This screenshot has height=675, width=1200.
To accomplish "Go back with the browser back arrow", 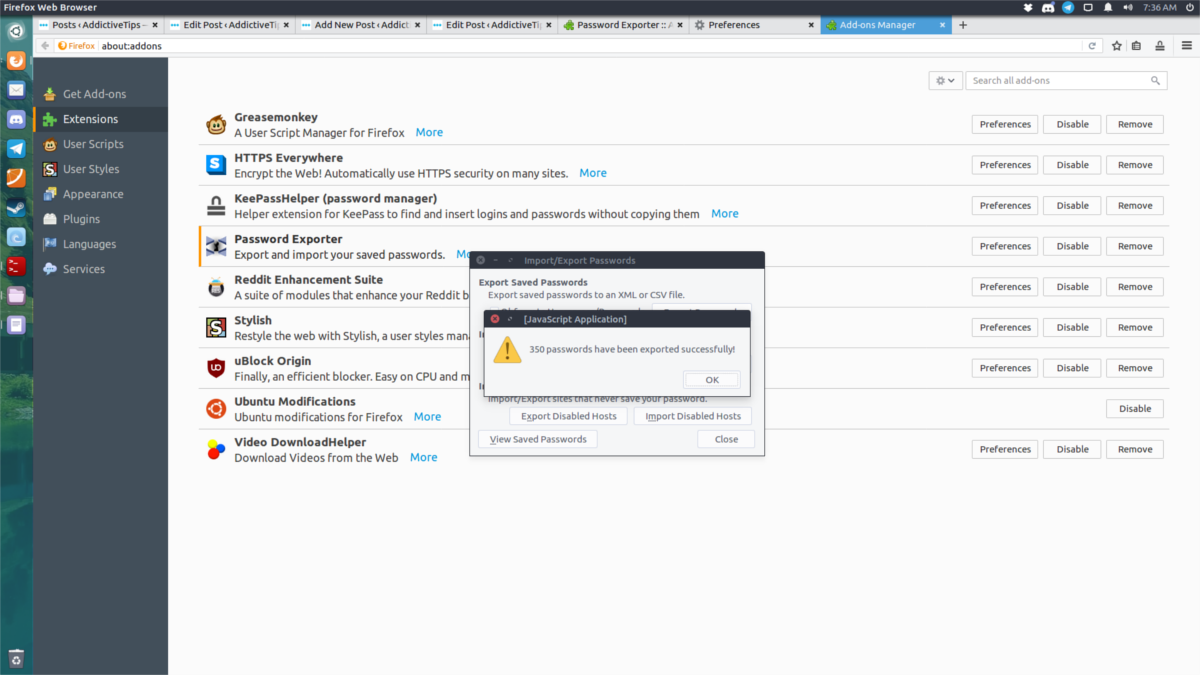I will pyautogui.click(x=45, y=46).
